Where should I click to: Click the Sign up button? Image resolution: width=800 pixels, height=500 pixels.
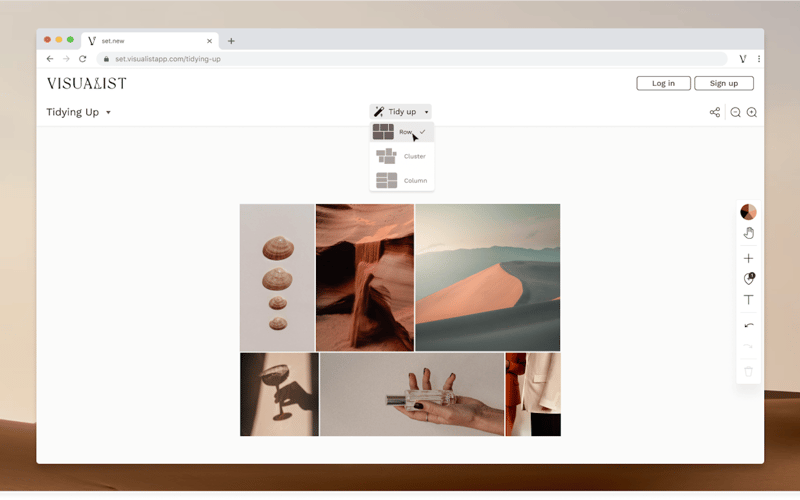(x=724, y=83)
